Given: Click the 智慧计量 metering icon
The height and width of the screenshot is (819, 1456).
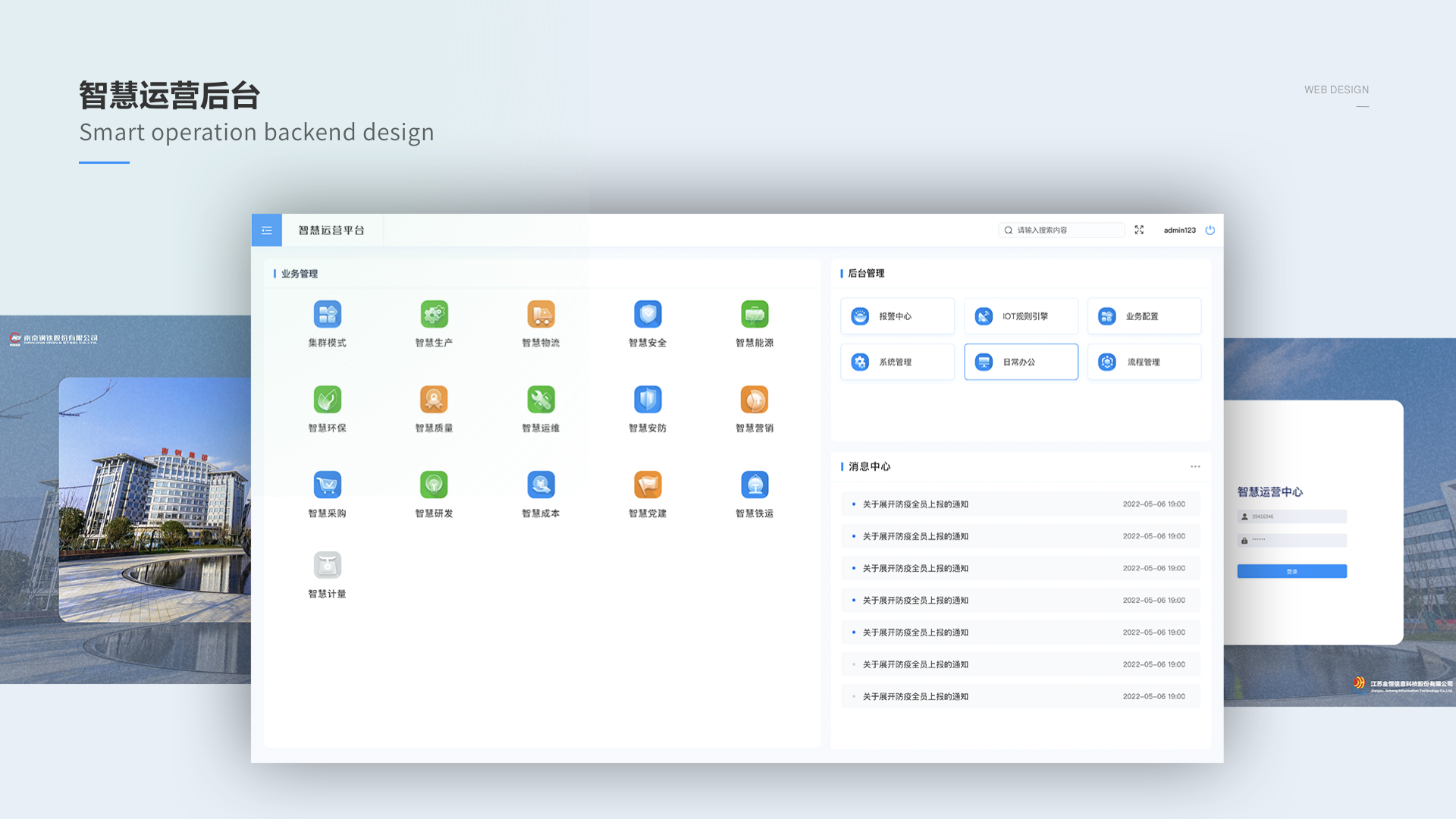Looking at the screenshot, I should click(326, 566).
